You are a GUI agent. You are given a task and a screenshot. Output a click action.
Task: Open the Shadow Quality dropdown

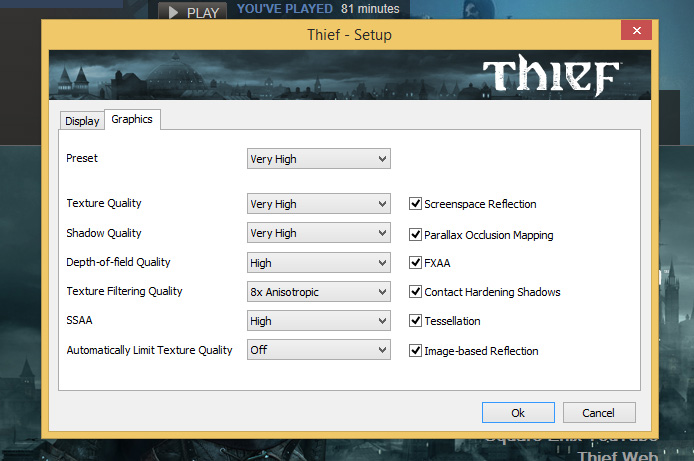coord(319,233)
